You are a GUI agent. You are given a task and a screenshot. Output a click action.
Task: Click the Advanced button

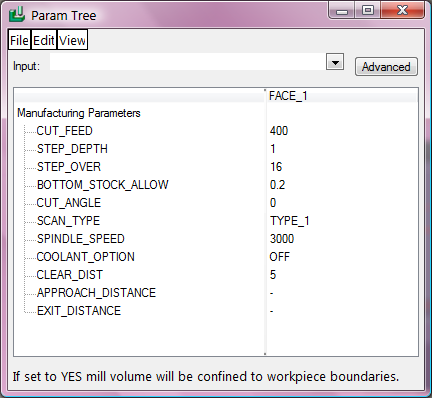pyautogui.click(x=386, y=67)
